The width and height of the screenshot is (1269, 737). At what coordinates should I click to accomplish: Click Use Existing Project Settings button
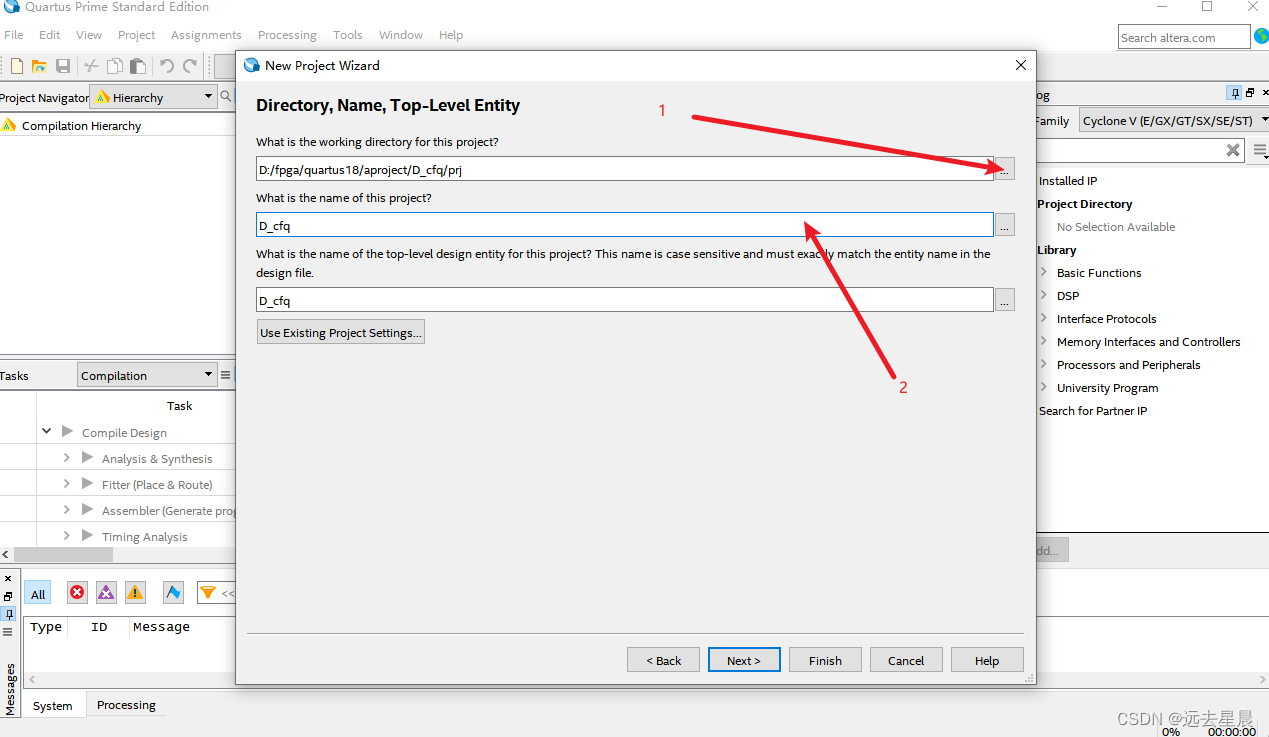pyautogui.click(x=341, y=332)
